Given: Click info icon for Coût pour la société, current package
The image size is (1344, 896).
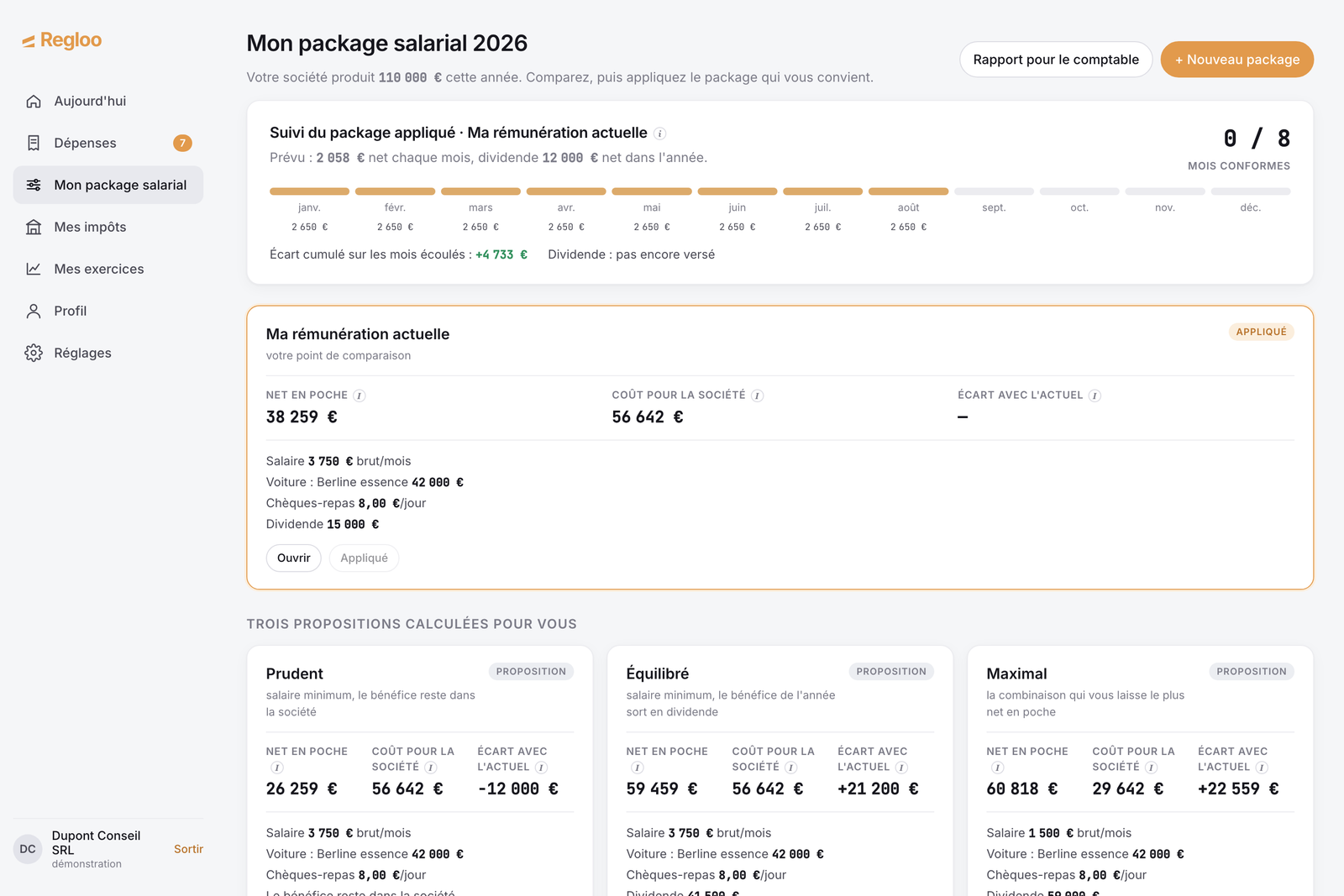Looking at the screenshot, I should 758,396.
